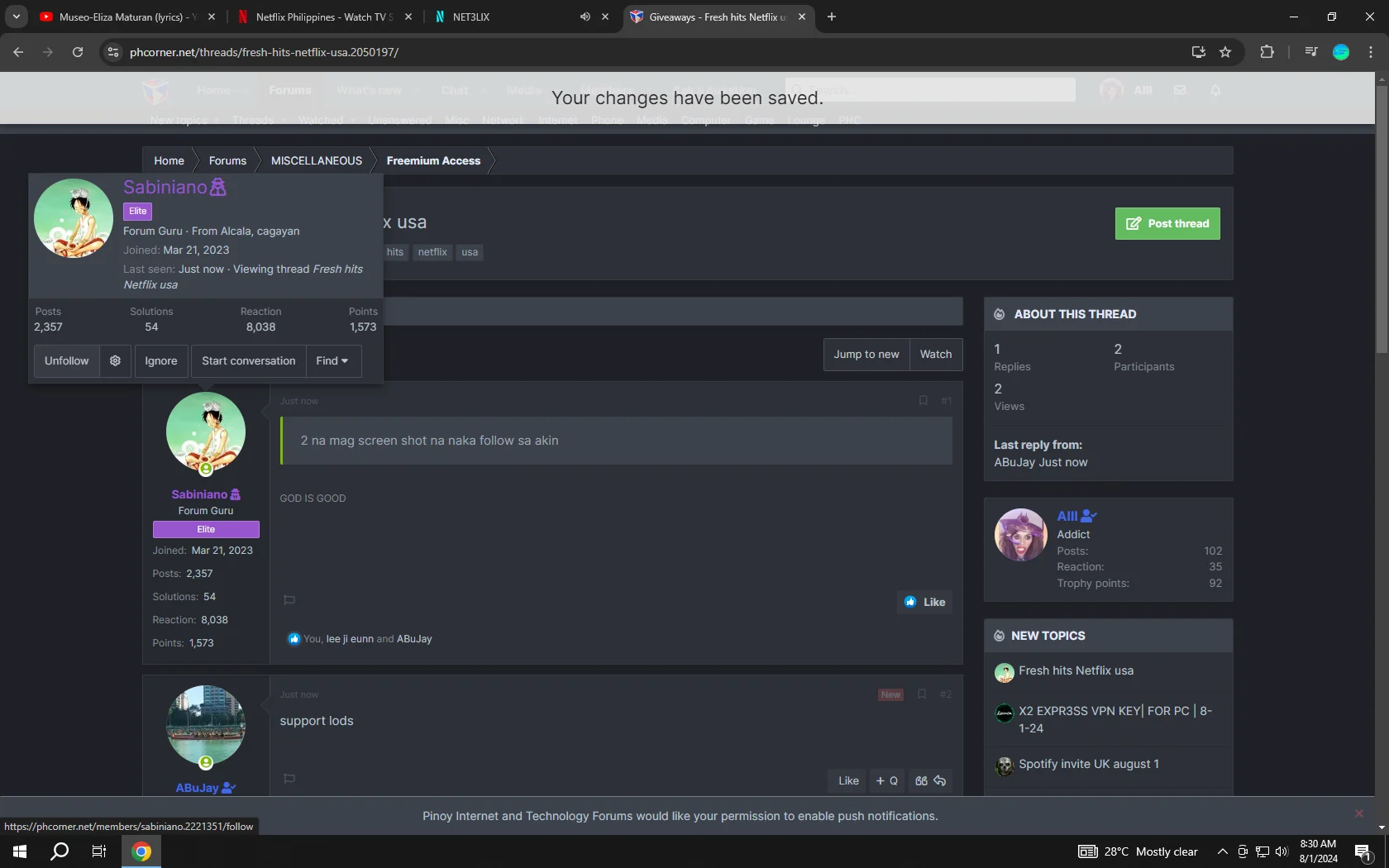
Task: Click +Q multi-quote on ABuJay's post
Action: coord(886,780)
